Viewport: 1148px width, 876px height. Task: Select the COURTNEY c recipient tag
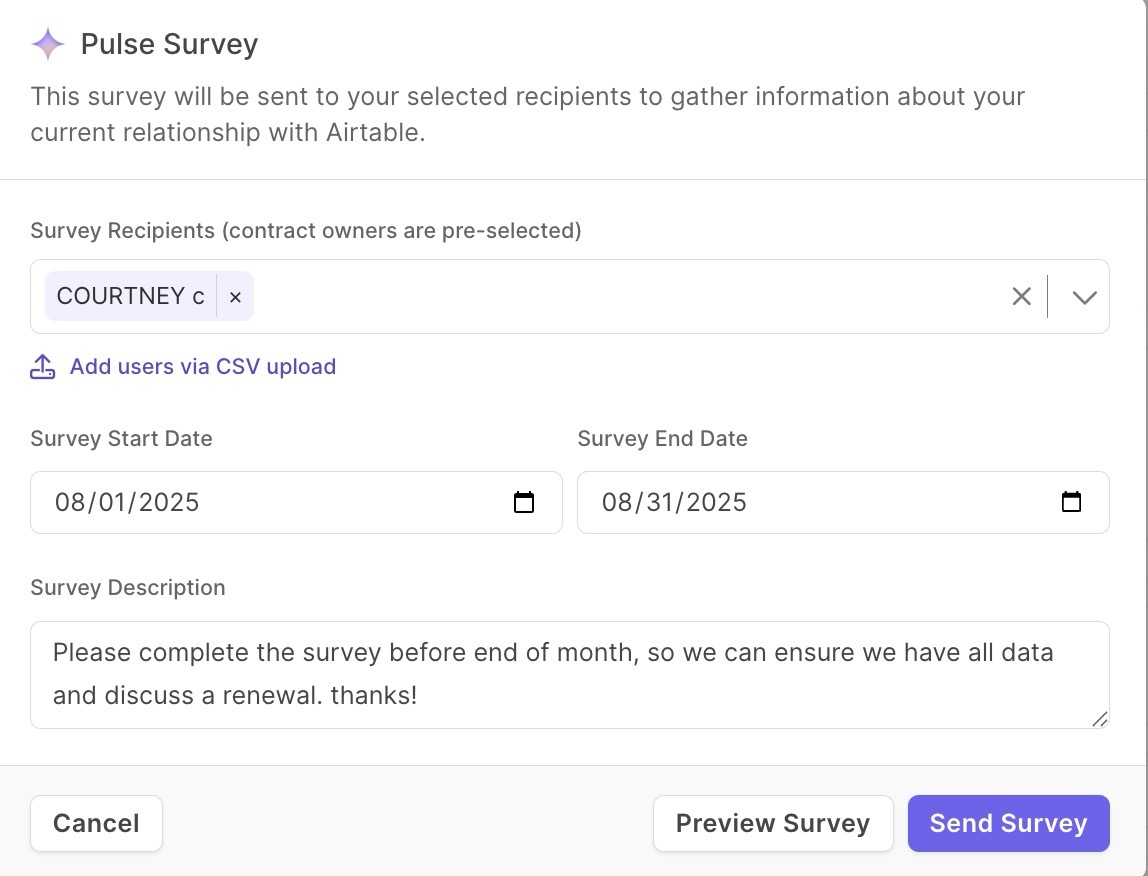(x=130, y=297)
